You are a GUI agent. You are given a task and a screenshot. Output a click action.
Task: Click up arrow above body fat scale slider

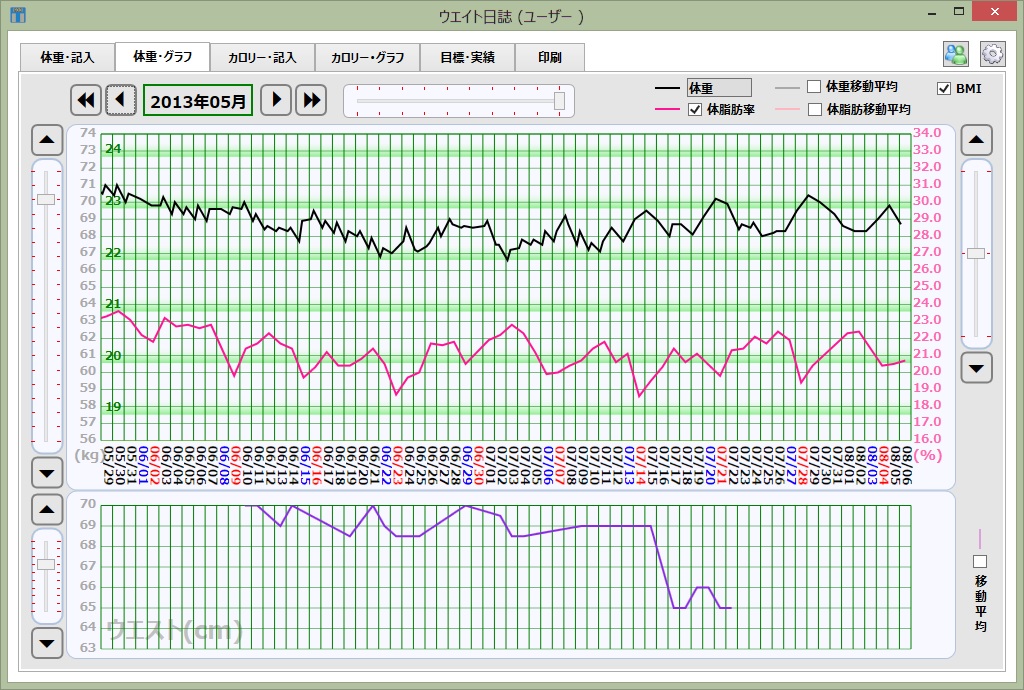[976, 140]
